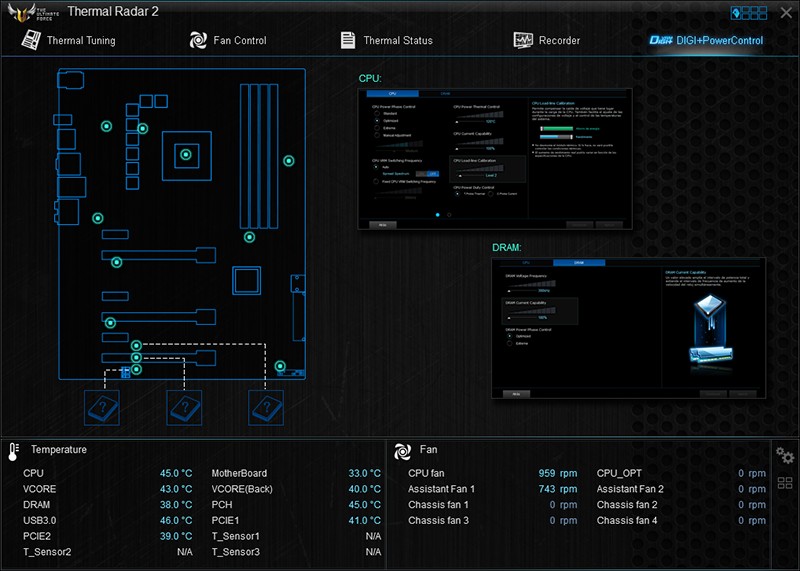This screenshot has height=571, width=800.
Task: Click the DIGI+ logo icon
Action: [x=661, y=40]
